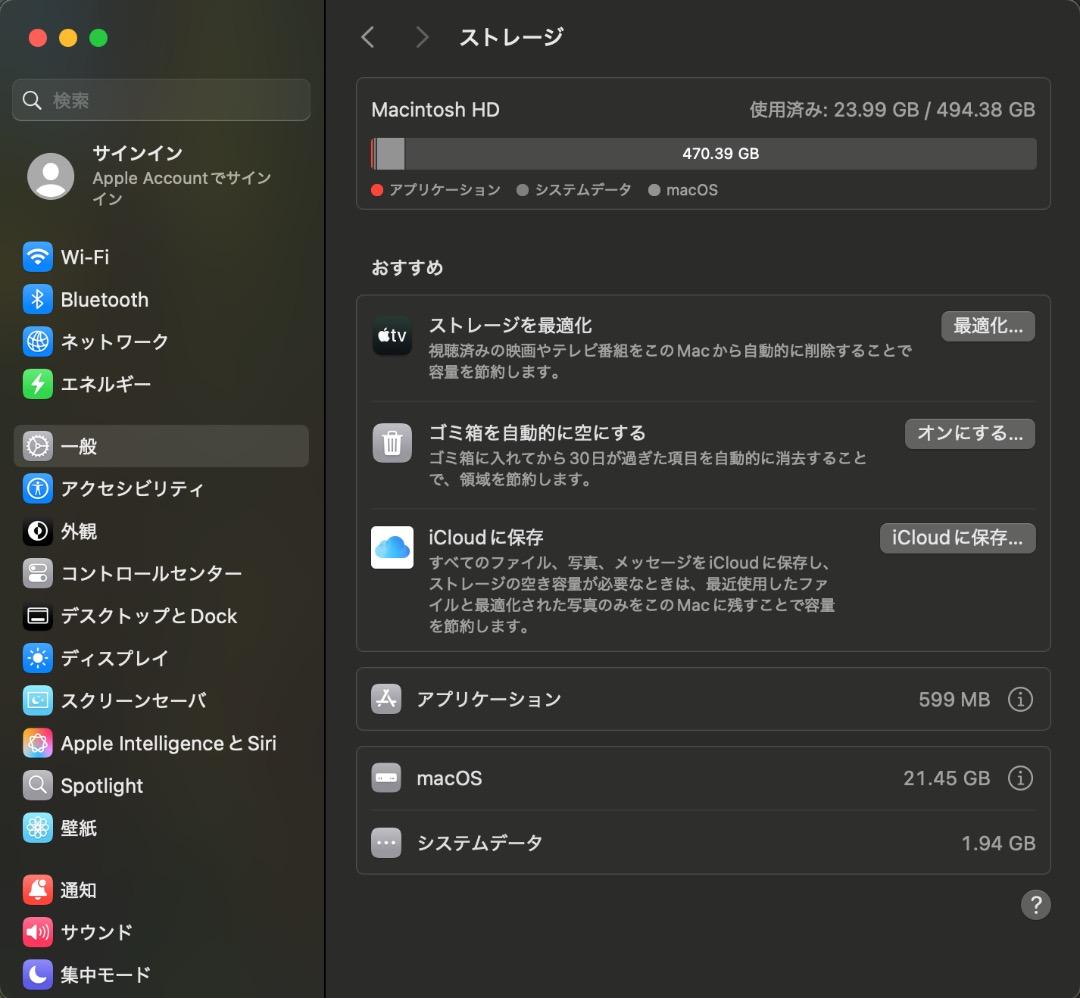1080x998 pixels.
Task: Open スクリーンセーバ settings
Action: 161,700
